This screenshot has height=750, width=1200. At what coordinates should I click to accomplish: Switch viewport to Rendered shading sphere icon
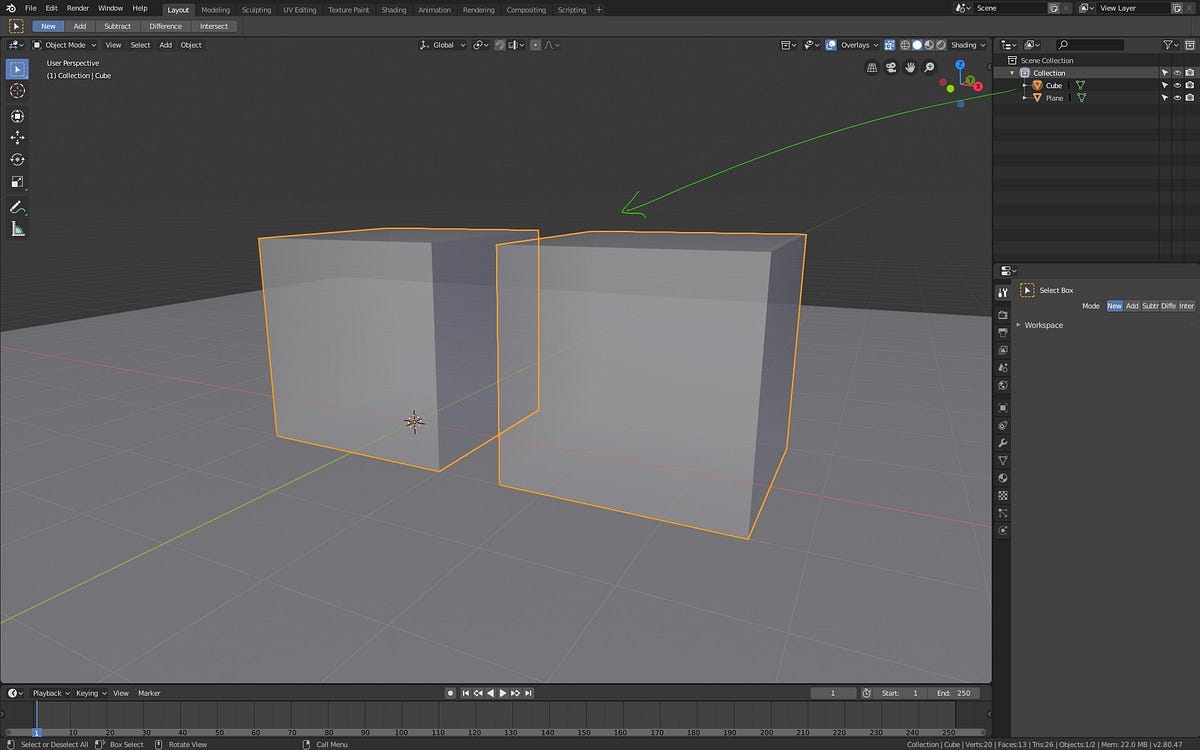click(x=941, y=45)
